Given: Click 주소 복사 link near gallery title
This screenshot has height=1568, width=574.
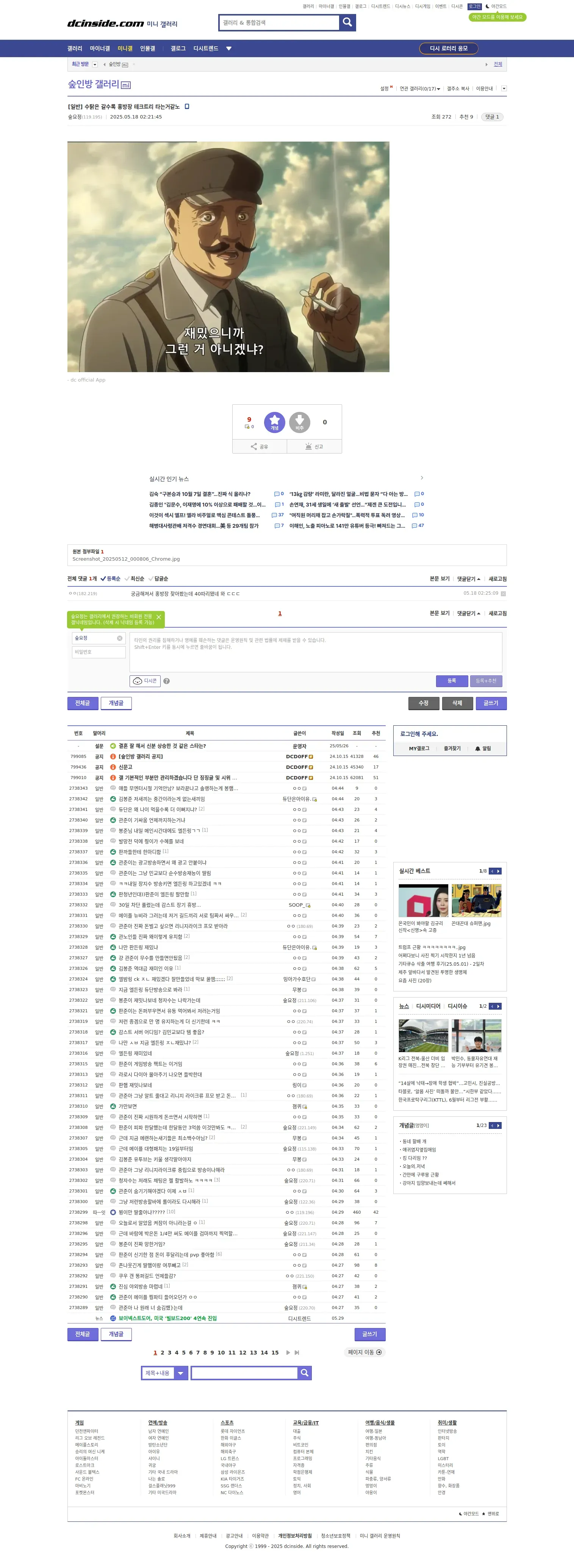Looking at the screenshot, I should click(x=458, y=89).
